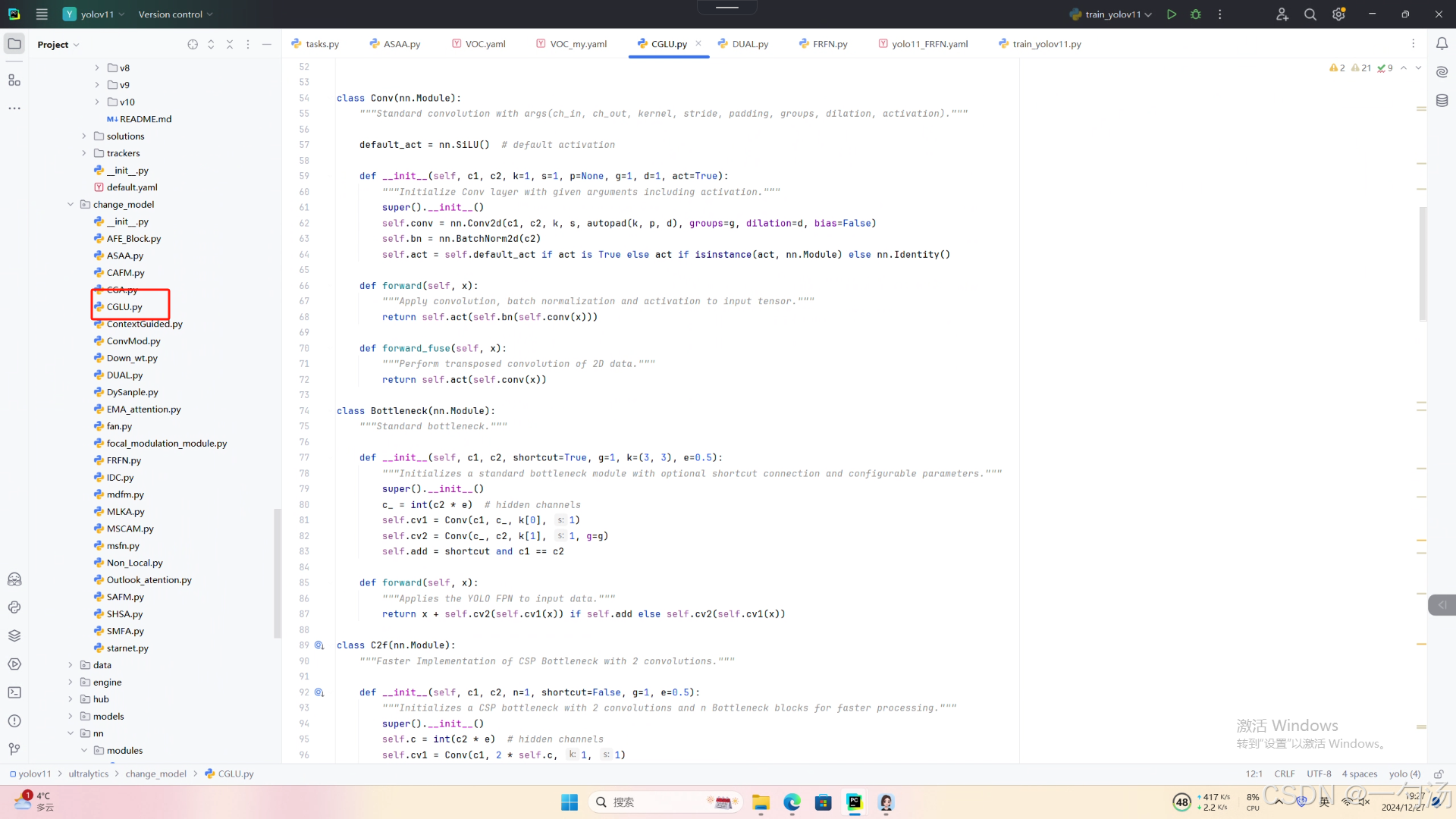
Task: Start debugging with the bug icon
Action: point(1196,14)
